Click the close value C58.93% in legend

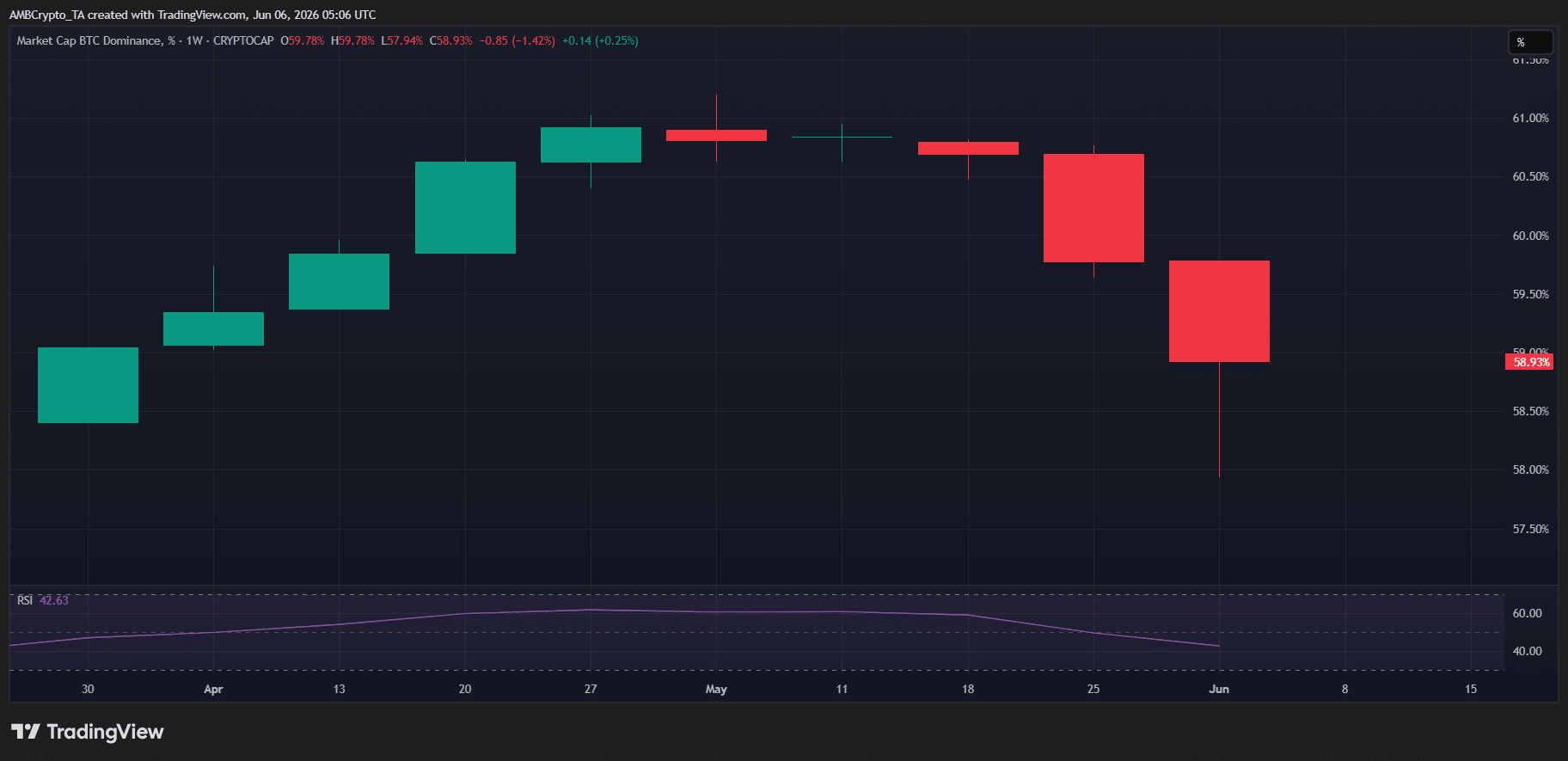(450, 40)
